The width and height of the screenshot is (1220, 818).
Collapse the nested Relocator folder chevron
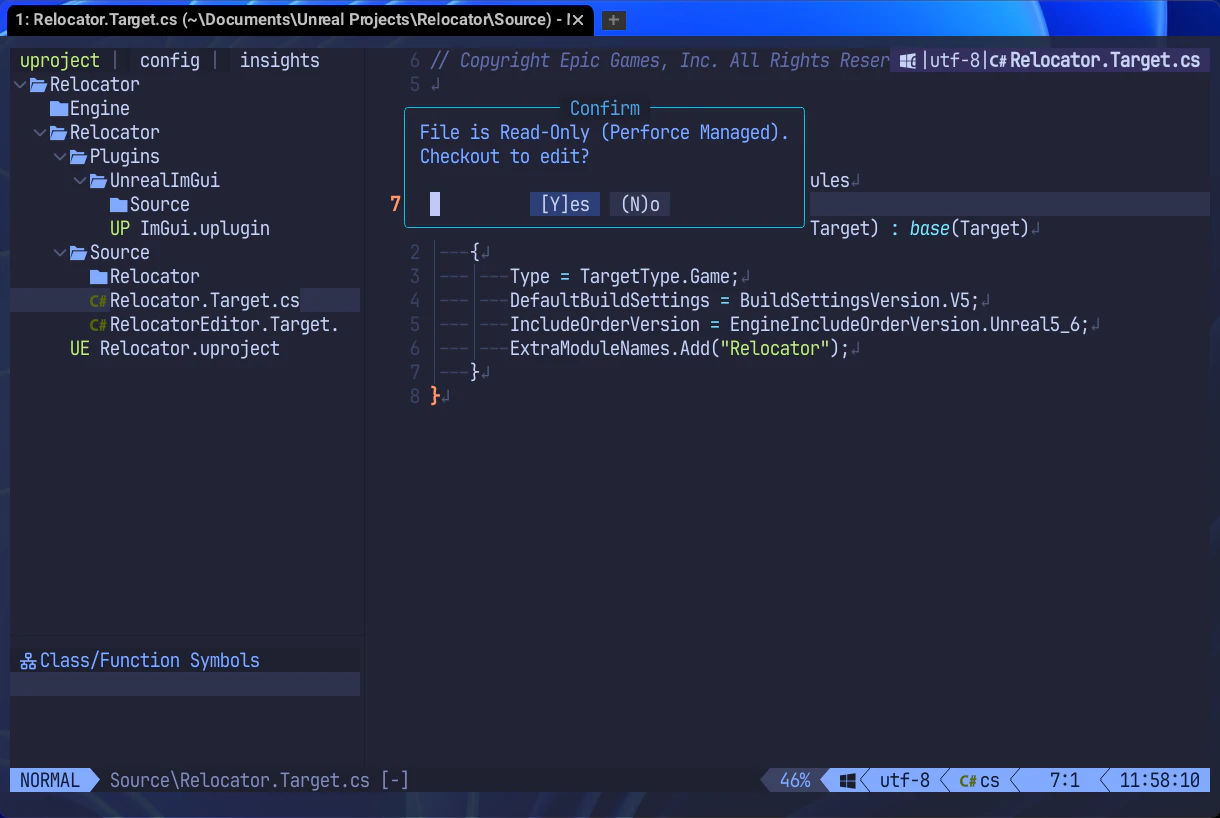40,133
